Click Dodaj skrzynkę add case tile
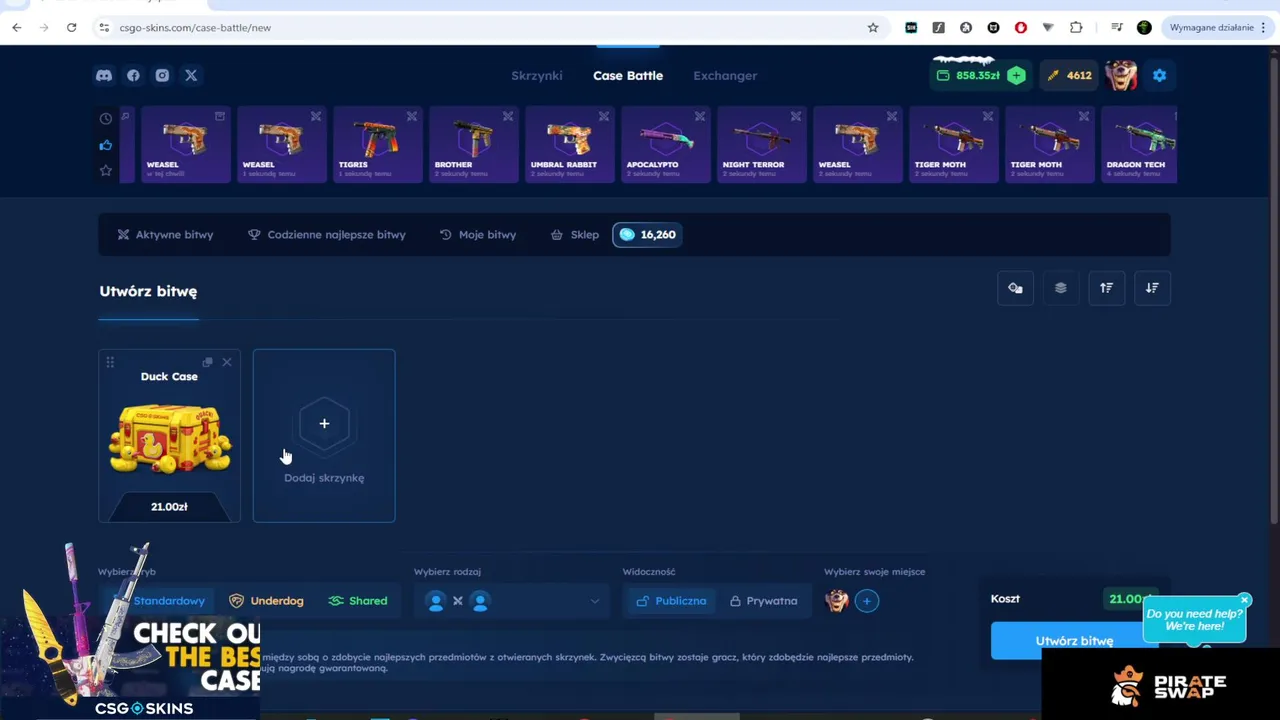 (324, 435)
